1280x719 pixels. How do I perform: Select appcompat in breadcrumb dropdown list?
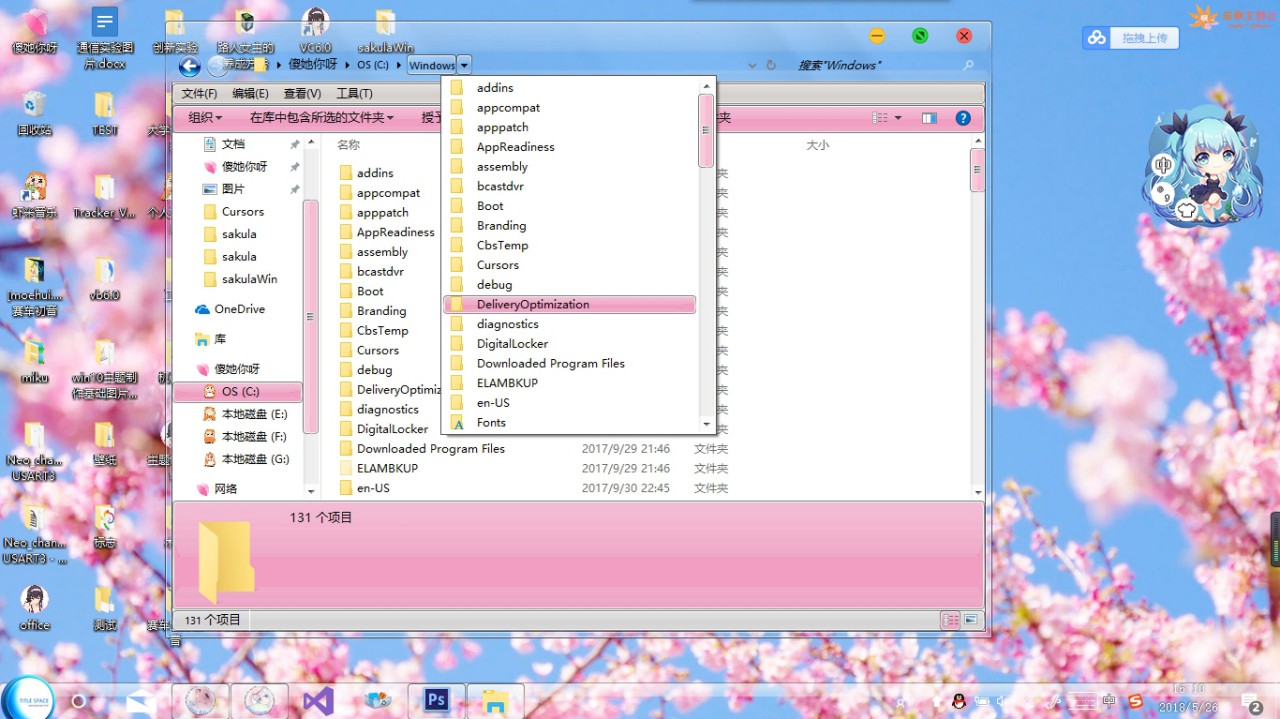click(570, 107)
